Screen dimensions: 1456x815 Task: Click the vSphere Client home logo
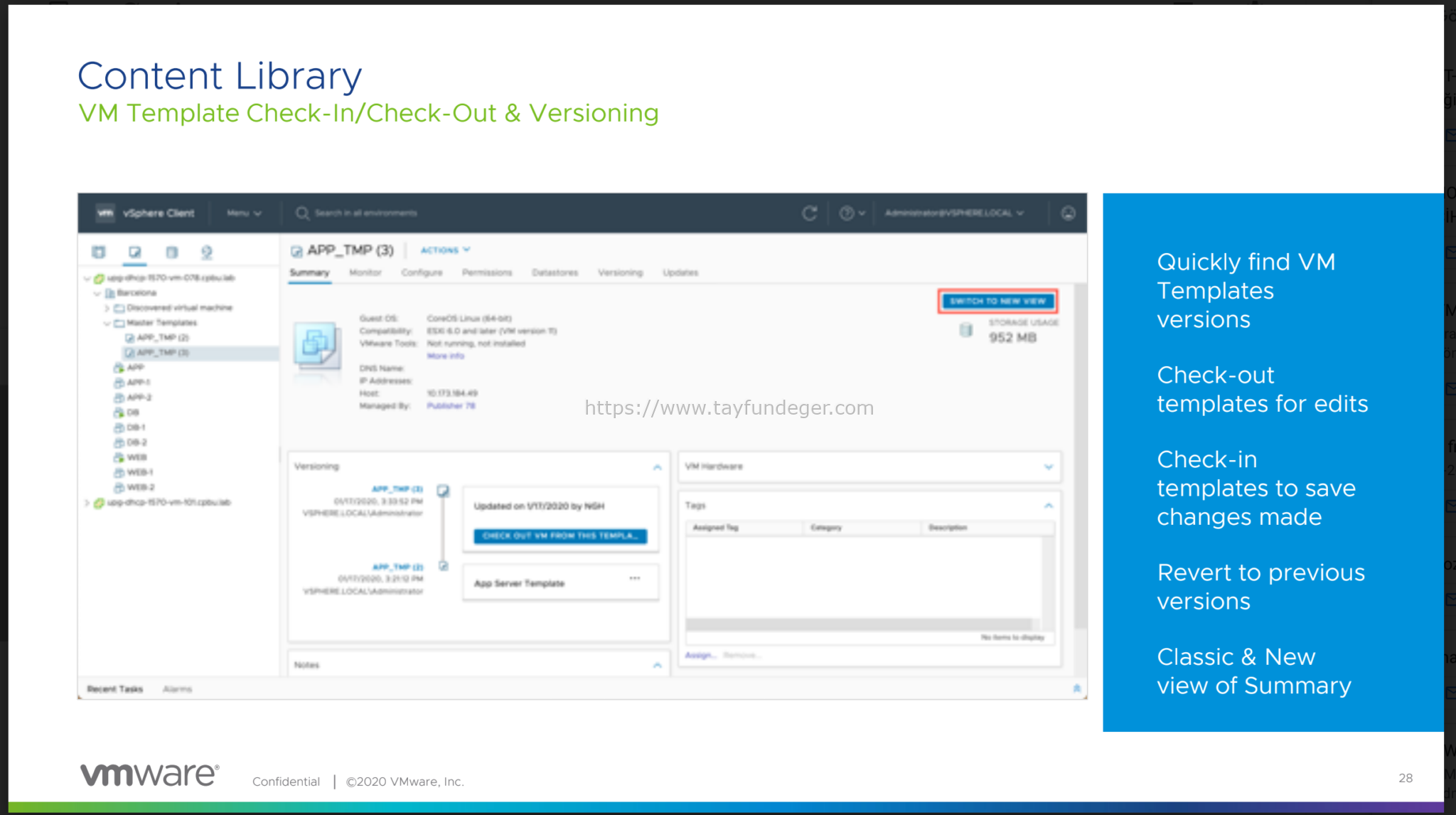[105, 213]
